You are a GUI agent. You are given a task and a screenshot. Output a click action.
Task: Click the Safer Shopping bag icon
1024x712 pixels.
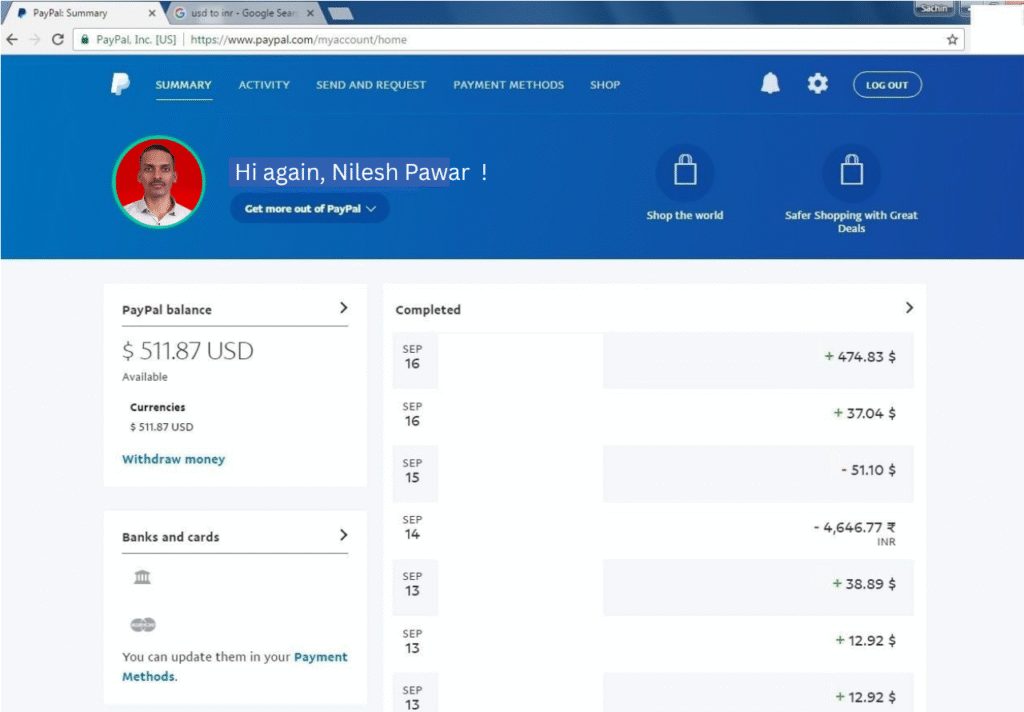click(851, 173)
